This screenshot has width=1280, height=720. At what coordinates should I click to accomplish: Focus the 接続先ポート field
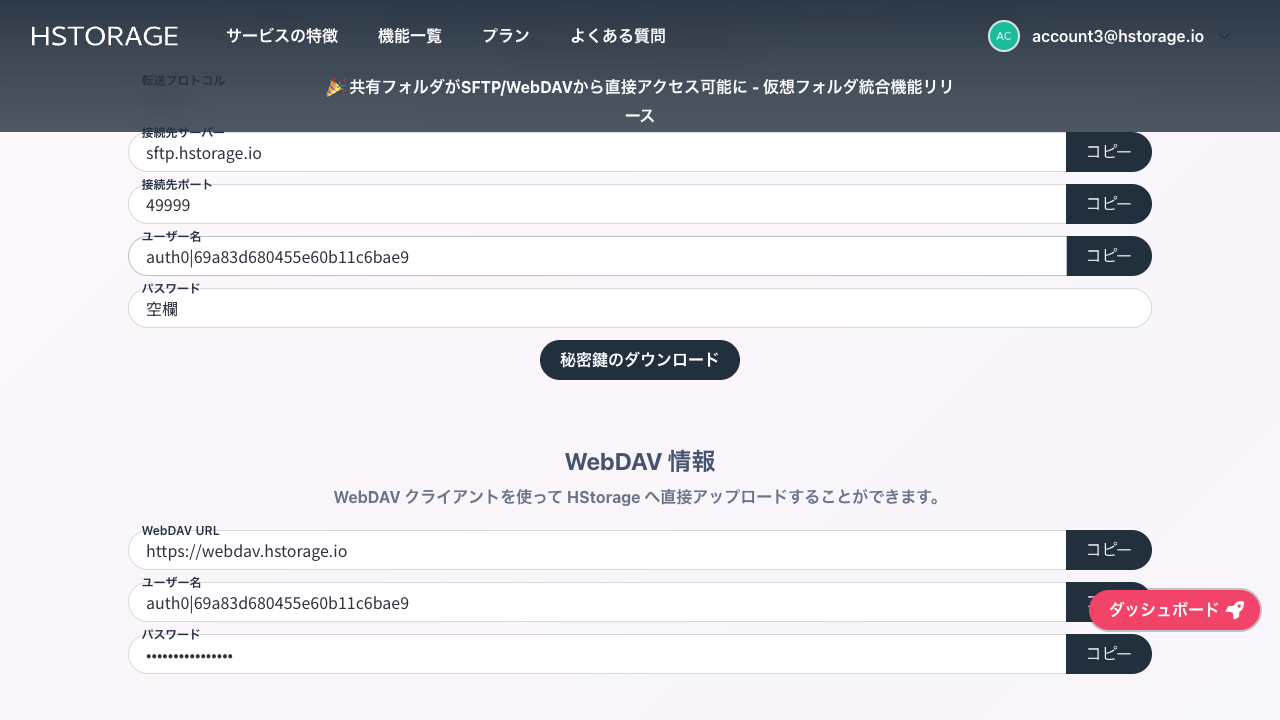point(597,204)
